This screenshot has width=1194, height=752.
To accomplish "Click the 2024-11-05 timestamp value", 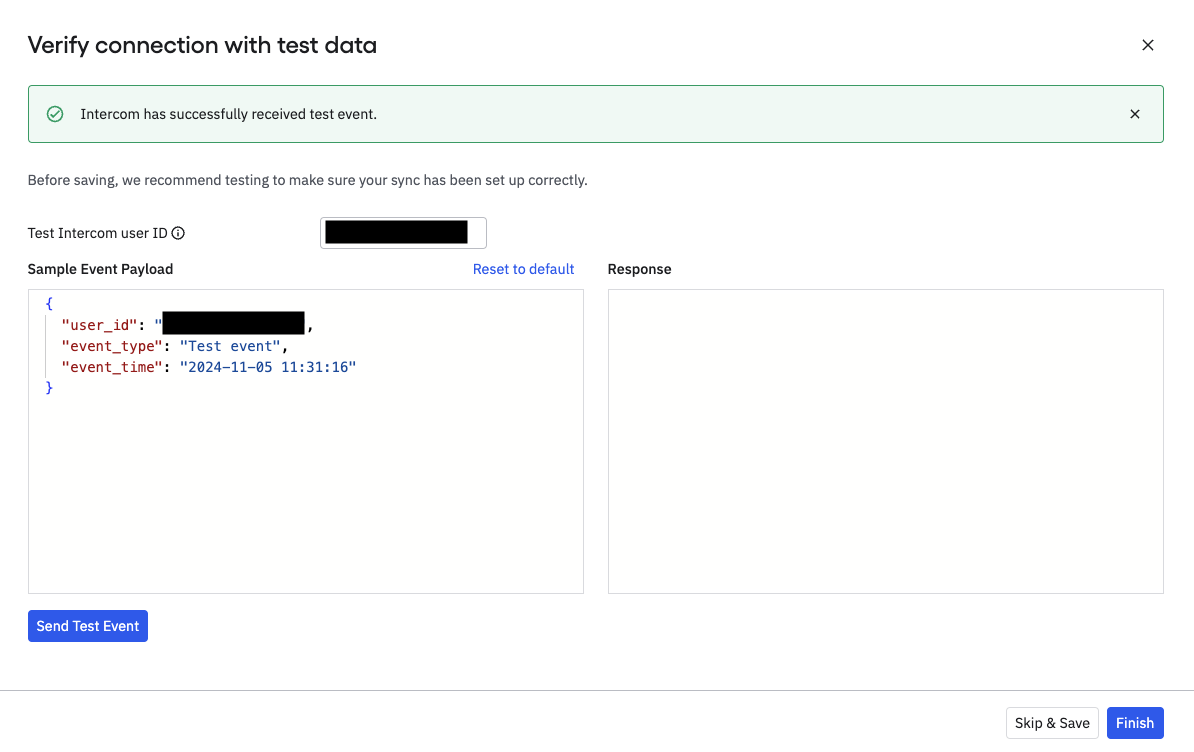I will click(x=268, y=367).
